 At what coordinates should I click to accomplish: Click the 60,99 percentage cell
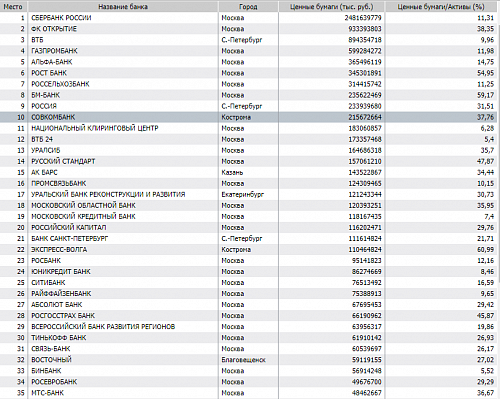pyautogui.click(x=485, y=249)
